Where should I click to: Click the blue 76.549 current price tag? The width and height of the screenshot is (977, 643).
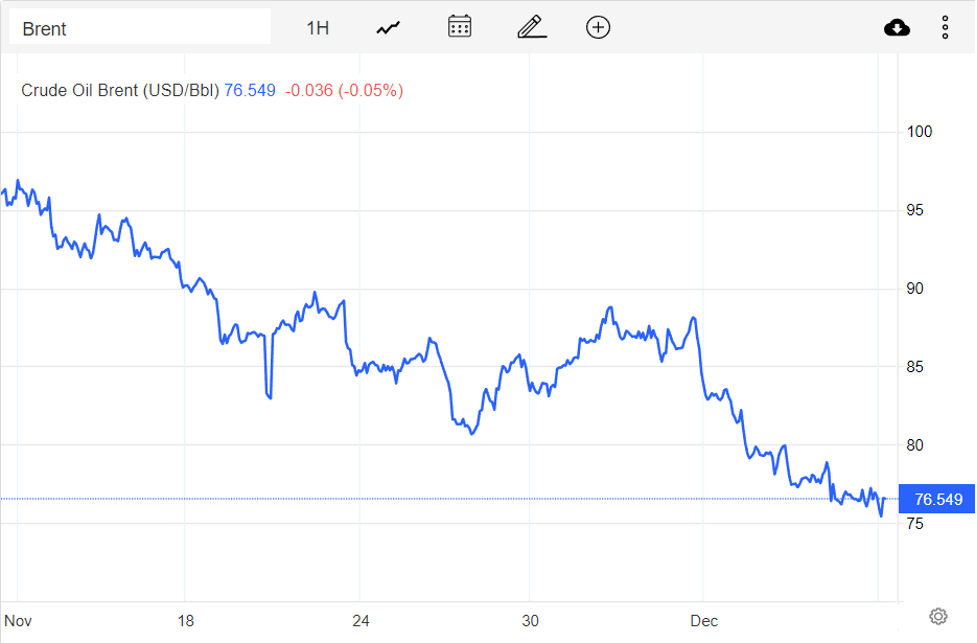(x=937, y=499)
